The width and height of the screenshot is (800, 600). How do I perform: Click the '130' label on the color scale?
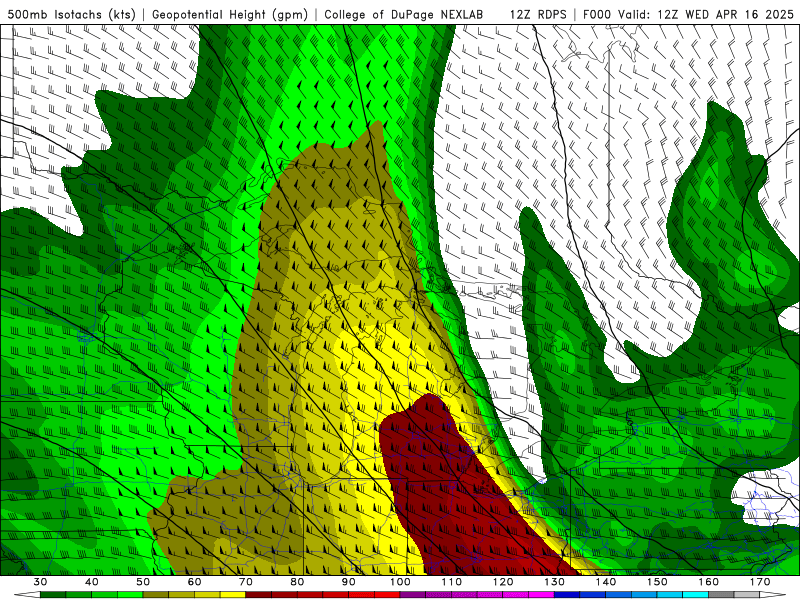click(555, 582)
